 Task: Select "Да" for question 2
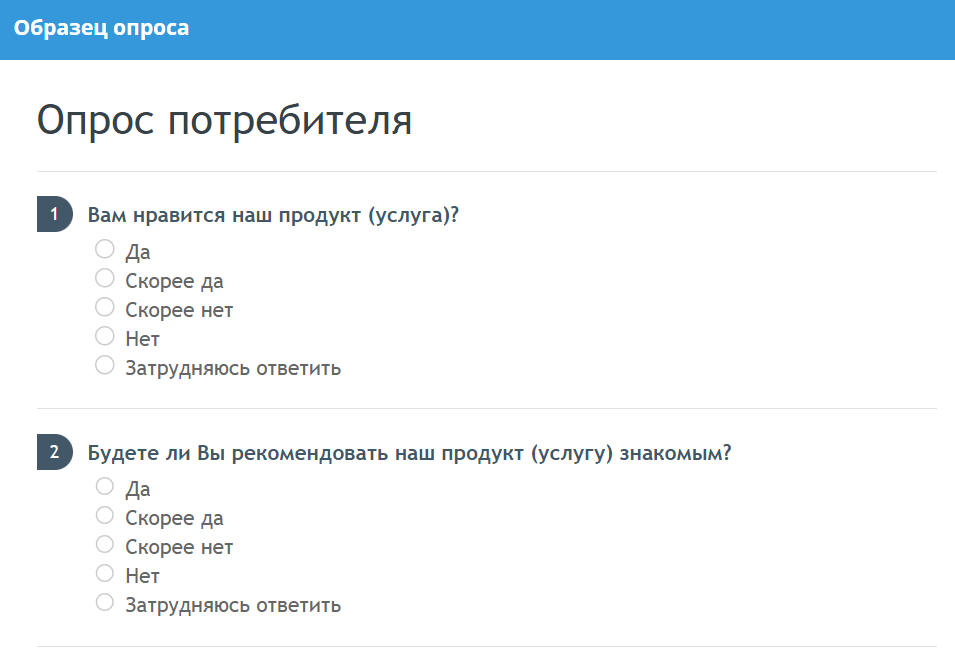(104, 486)
